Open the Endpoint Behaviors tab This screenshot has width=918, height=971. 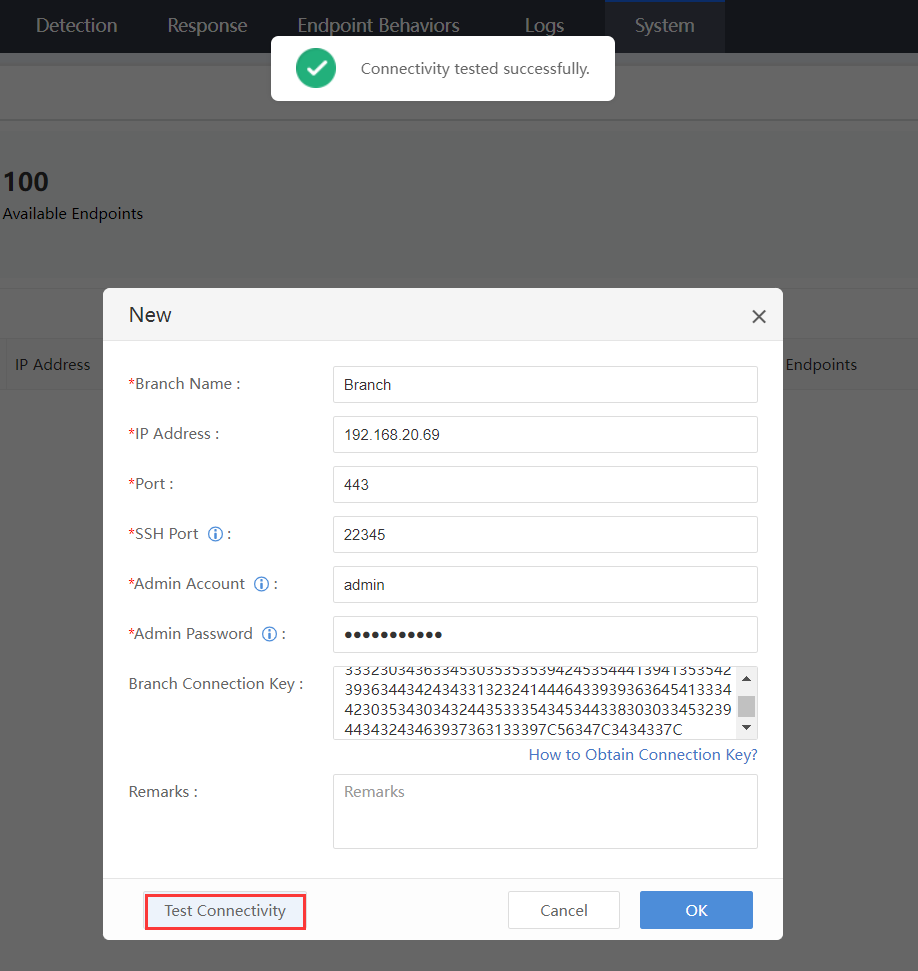click(378, 26)
